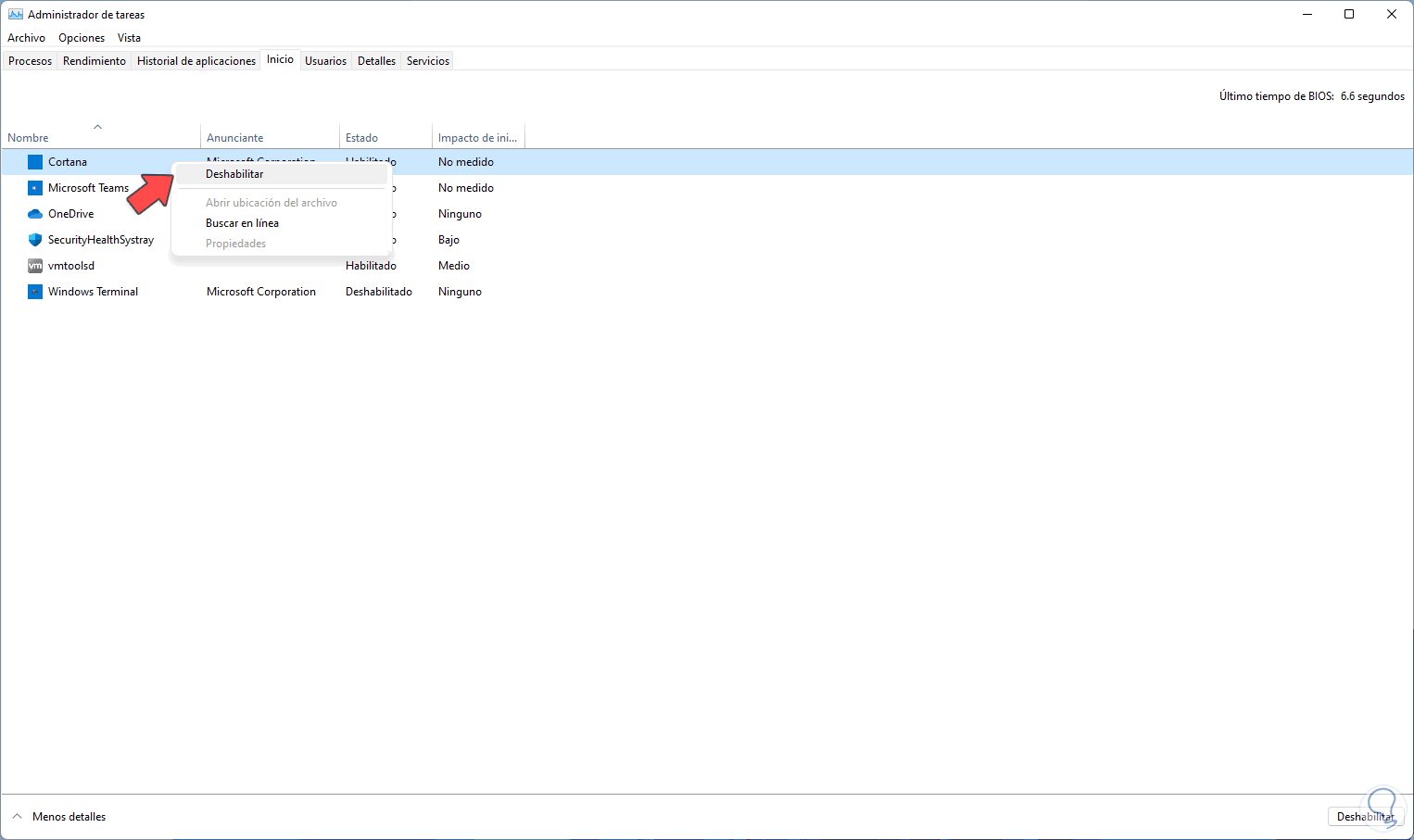The image size is (1414, 840).
Task: Click the Task Manager title bar icon
Action: click(x=15, y=15)
